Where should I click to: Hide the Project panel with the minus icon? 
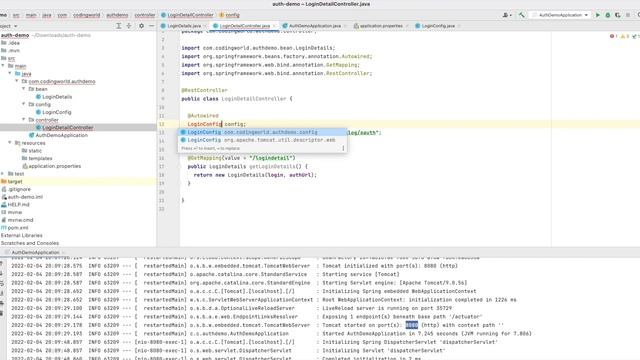tap(151, 26)
